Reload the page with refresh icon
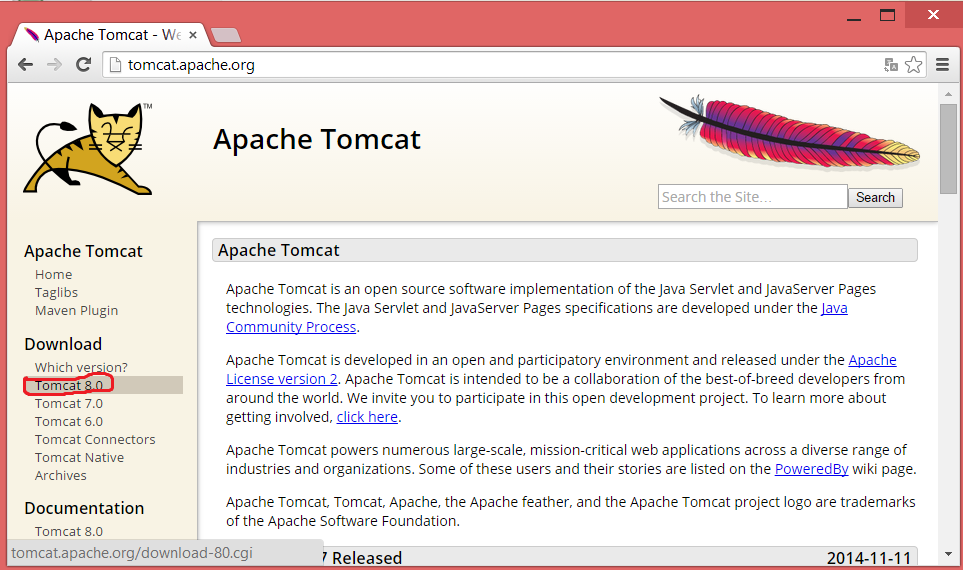Screen dimensions: 963x570 pyautogui.click(x=84, y=65)
